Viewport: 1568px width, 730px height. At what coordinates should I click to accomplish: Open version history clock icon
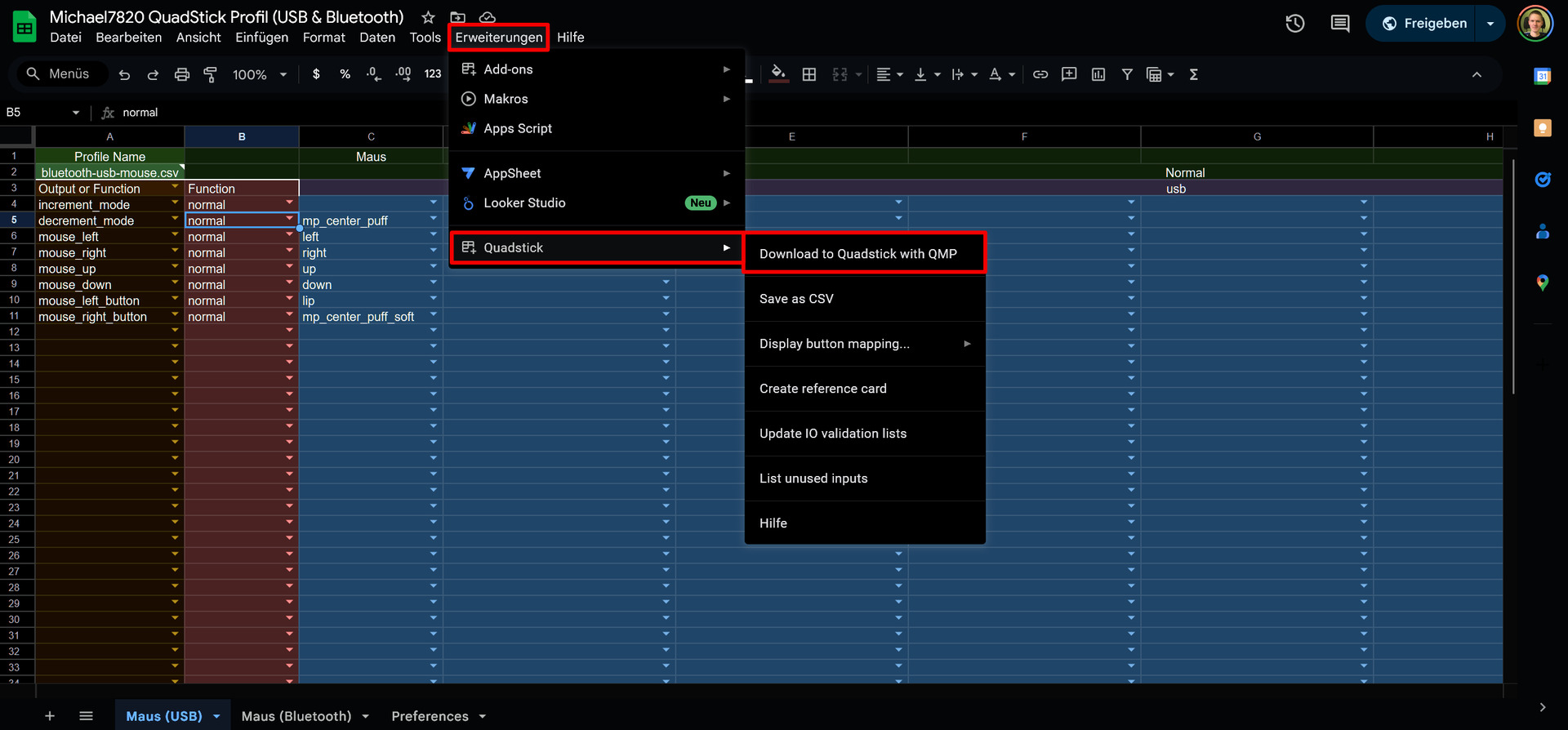click(1294, 24)
